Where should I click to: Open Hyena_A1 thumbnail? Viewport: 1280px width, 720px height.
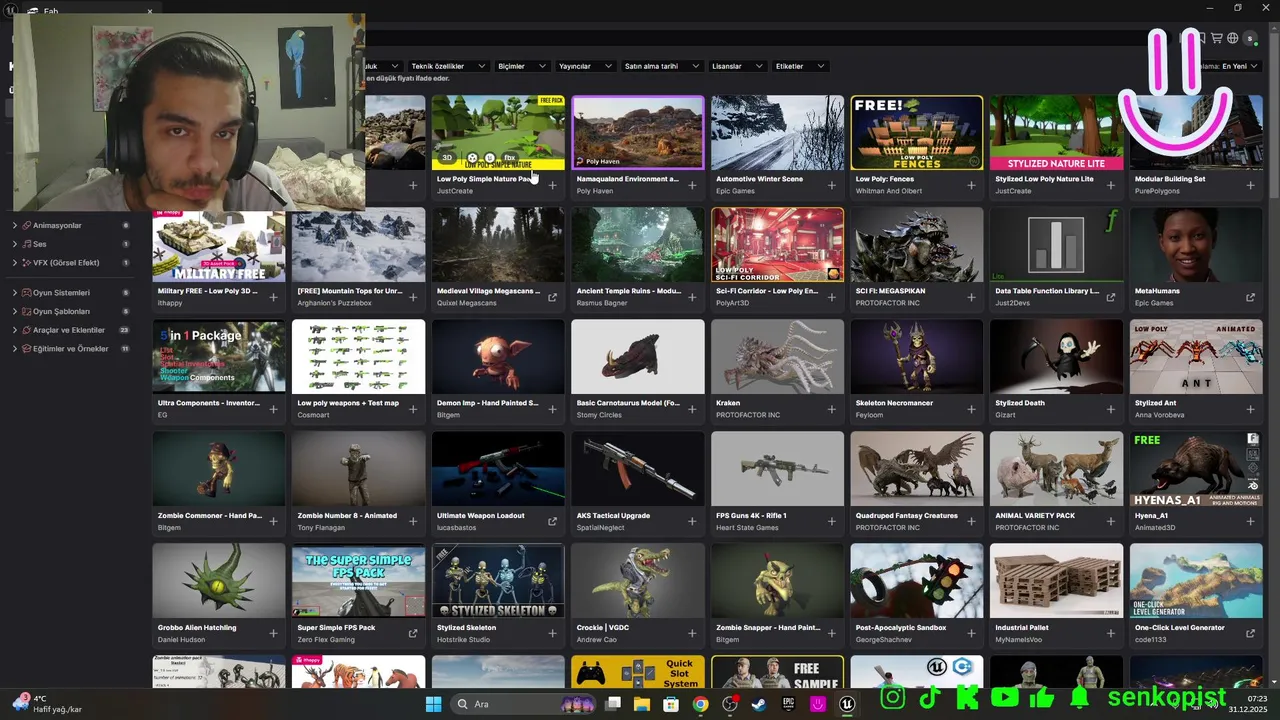point(1196,469)
